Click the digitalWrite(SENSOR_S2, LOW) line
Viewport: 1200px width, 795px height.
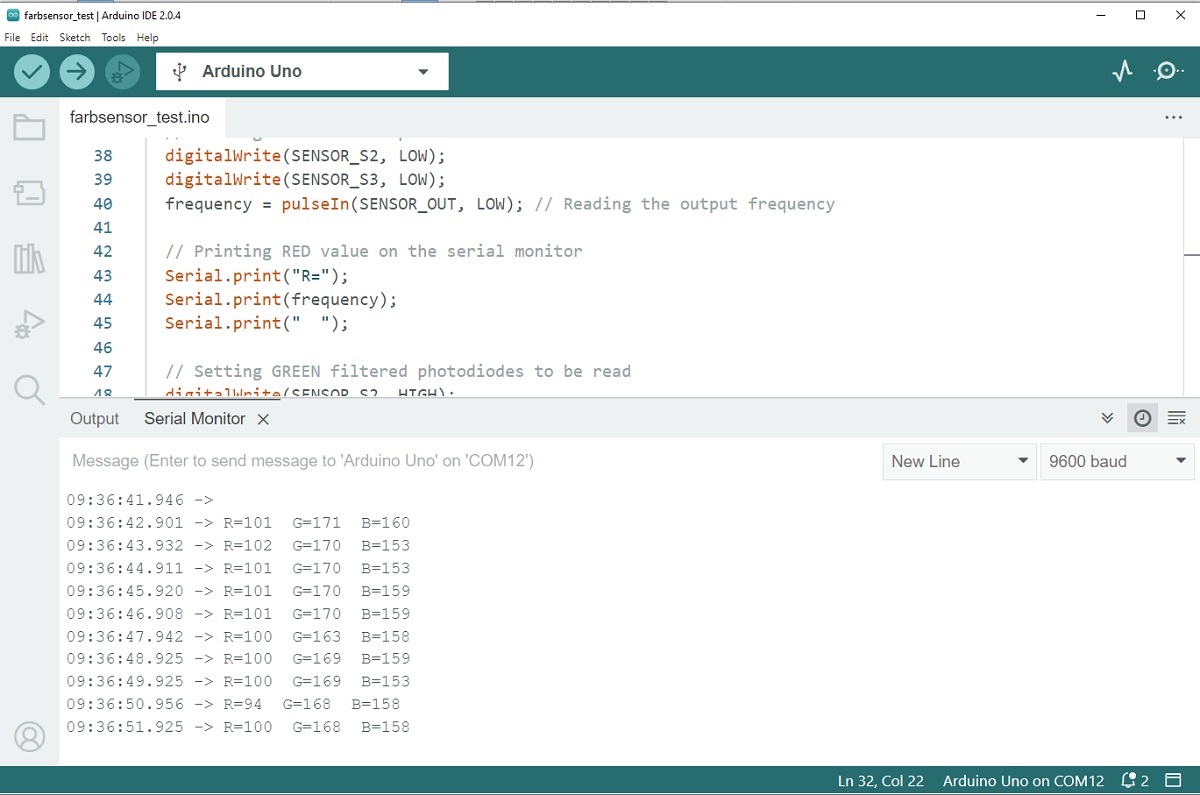tap(305, 156)
